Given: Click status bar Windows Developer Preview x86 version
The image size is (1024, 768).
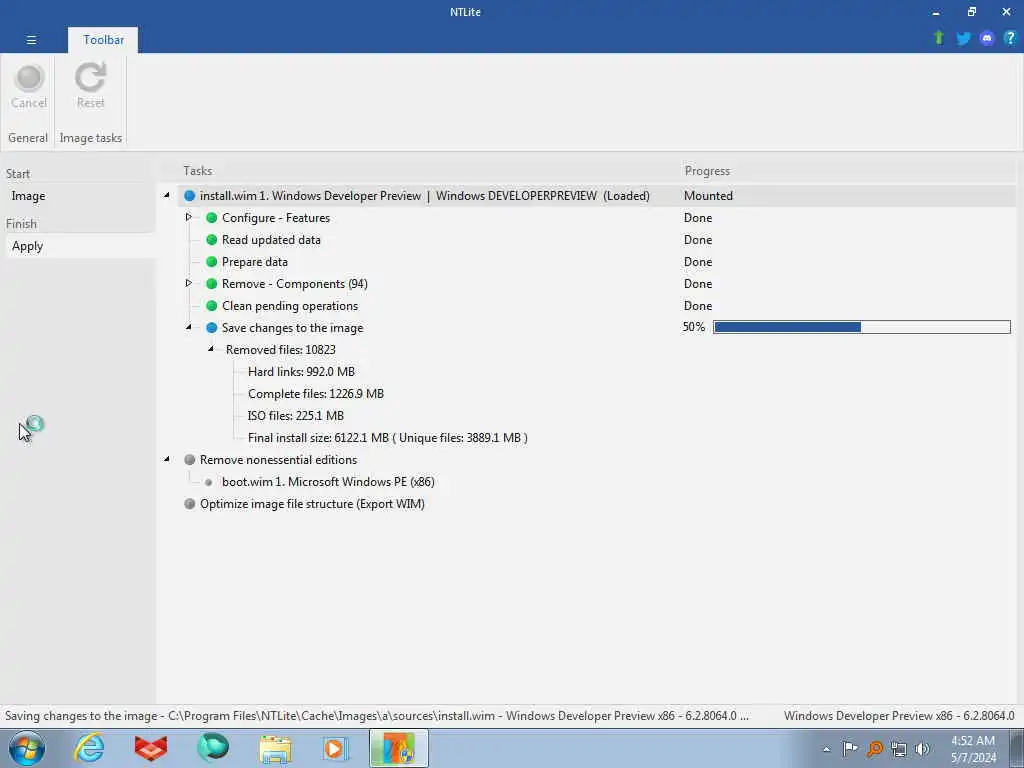Looking at the screenshot, I should tap(899, 716).
